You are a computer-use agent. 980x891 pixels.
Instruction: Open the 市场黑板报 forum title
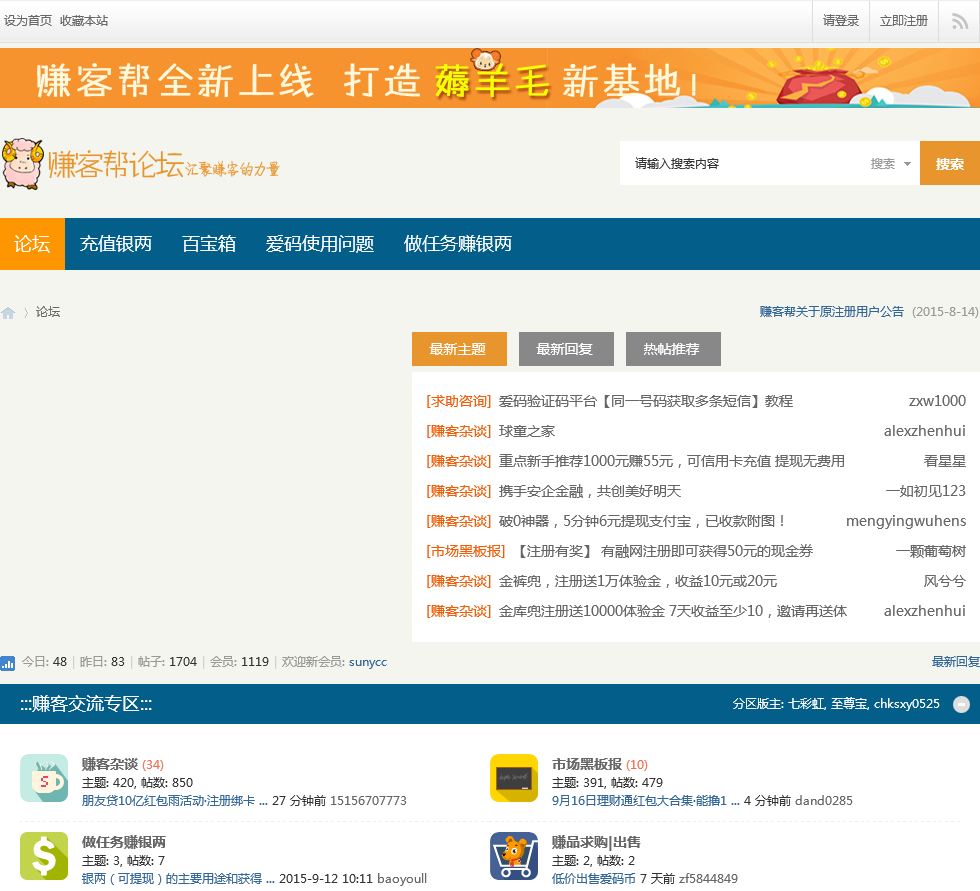coord(586,764)
